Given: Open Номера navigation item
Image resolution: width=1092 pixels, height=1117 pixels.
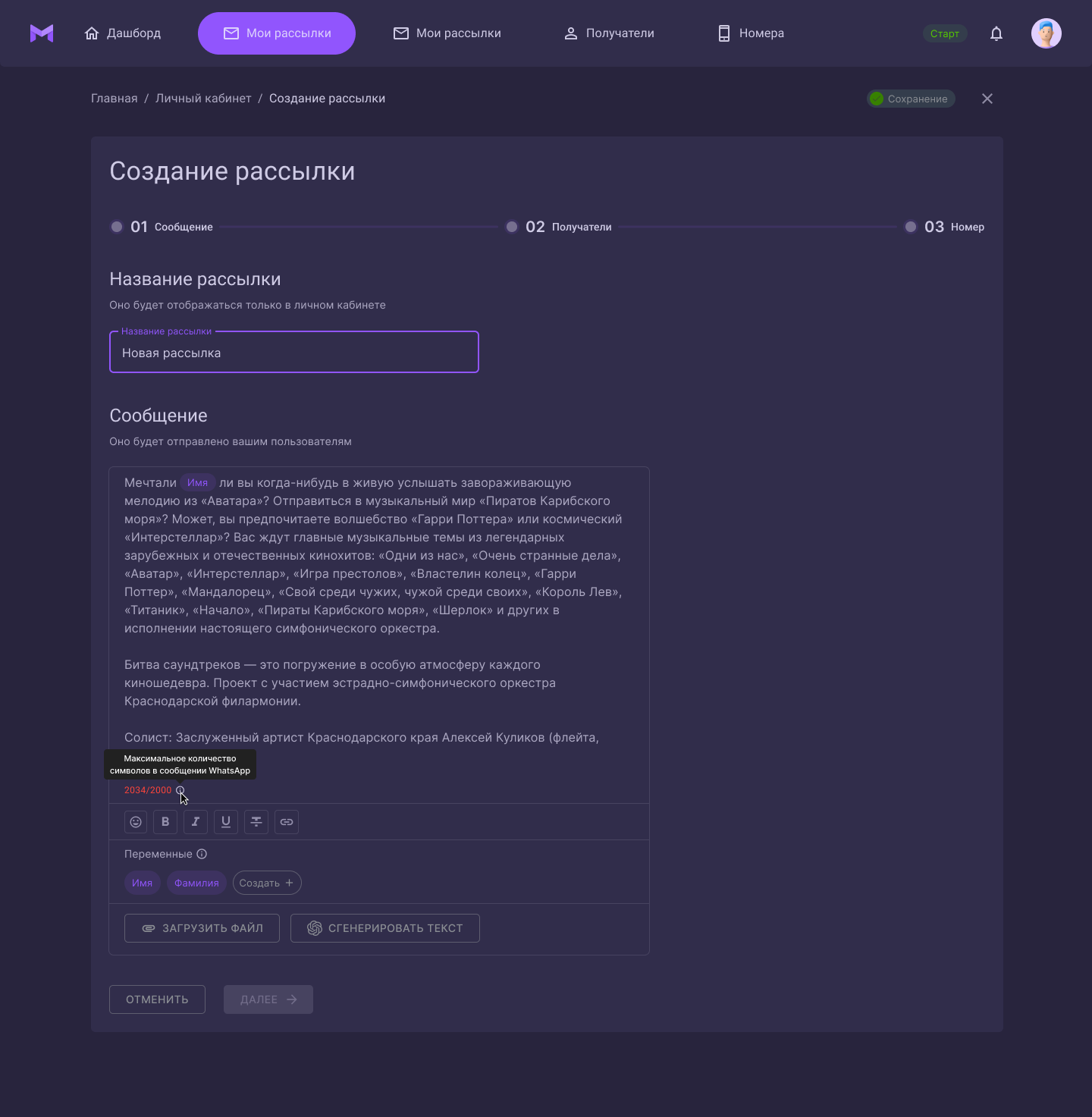Looking at the screenshot, I should [x=751, y=33].
